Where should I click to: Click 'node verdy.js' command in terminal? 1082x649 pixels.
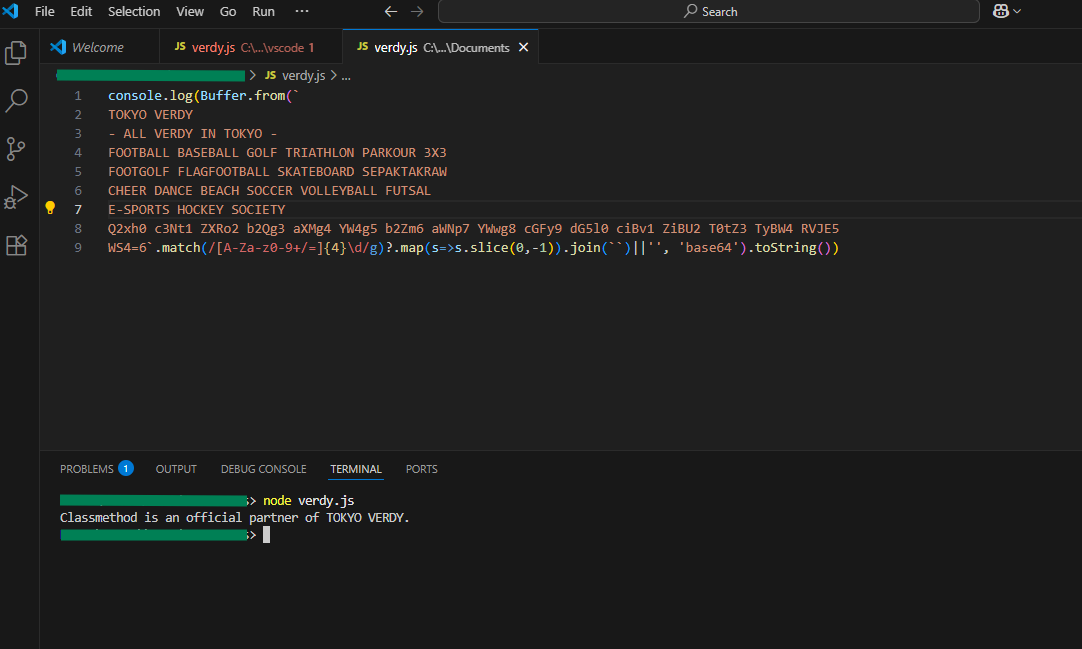pos(308,501)
